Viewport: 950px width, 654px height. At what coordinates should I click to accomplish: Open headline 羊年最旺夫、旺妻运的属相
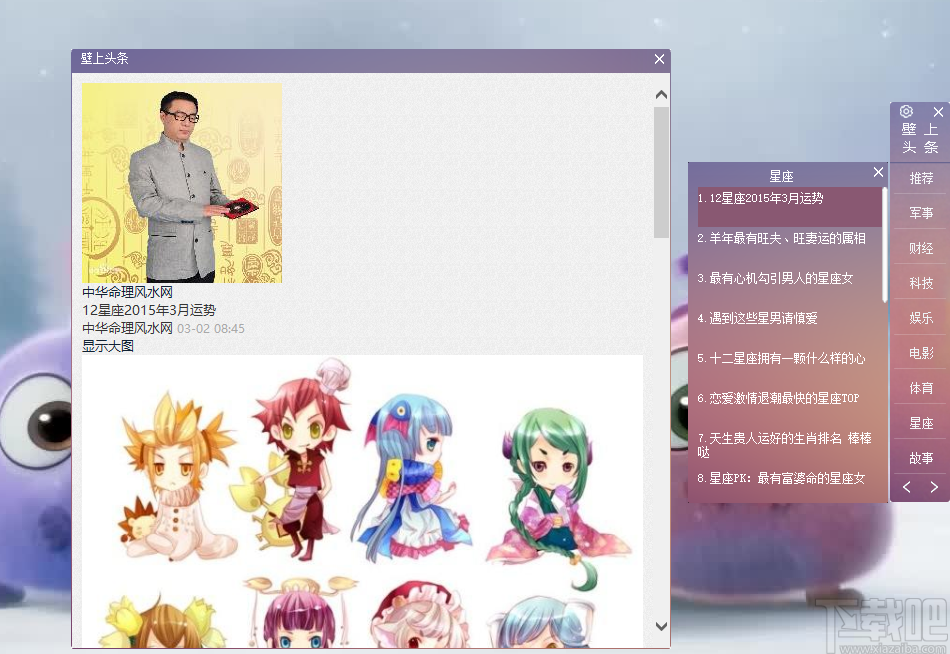(782, 238)
